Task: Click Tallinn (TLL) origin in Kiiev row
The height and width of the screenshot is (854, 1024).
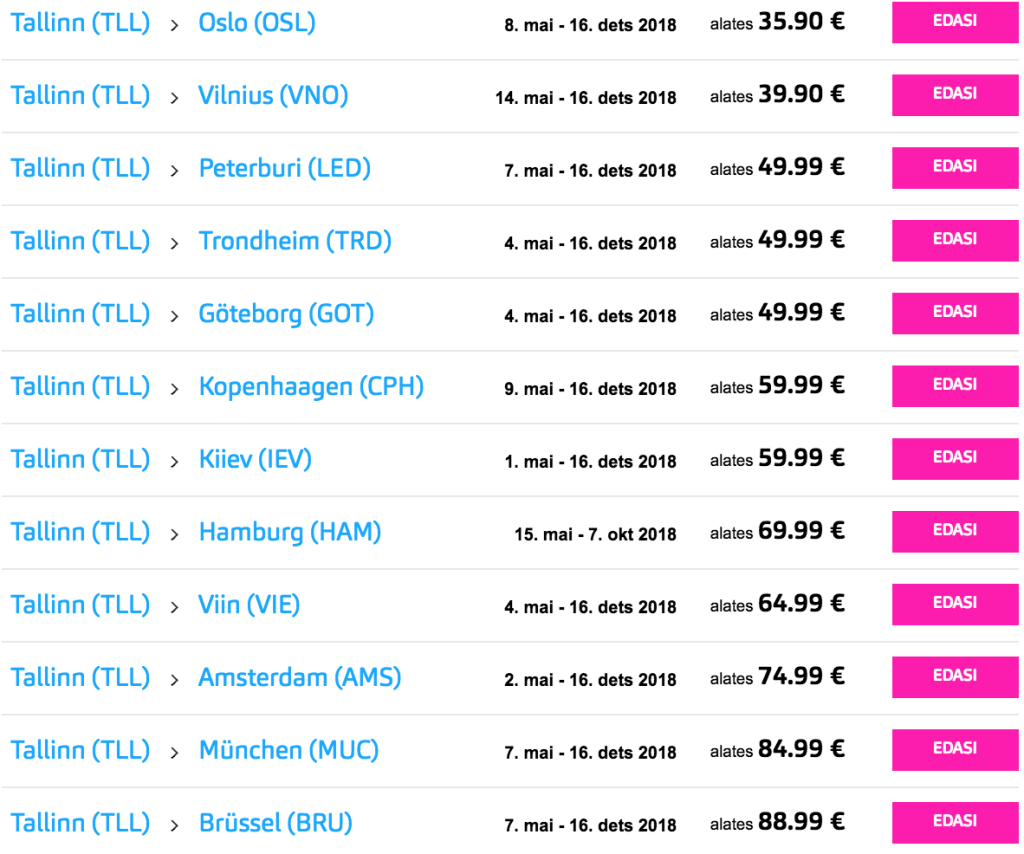Action: (80, 459)
